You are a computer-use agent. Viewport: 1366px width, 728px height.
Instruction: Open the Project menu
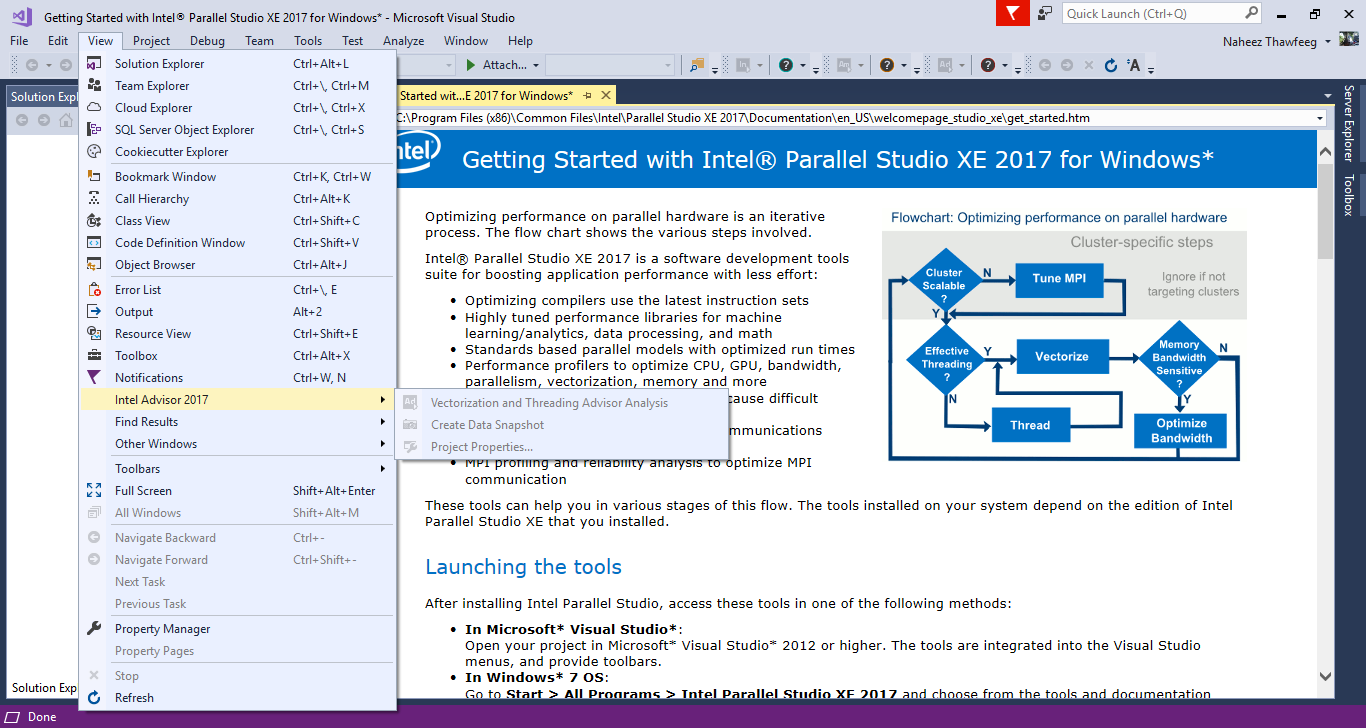pyautogui.click(x=151, y=41)
